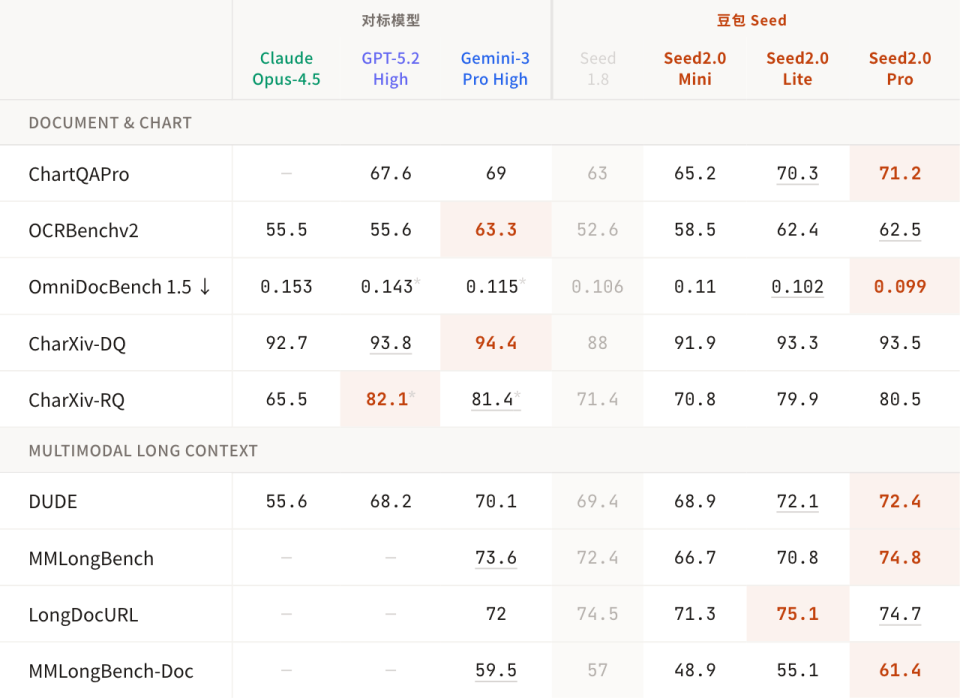The width and height of the screenshot is (960, 698).
Task: Select the highlighted 0.099 OmniDocBench score
Action: [x=900, y=287]
